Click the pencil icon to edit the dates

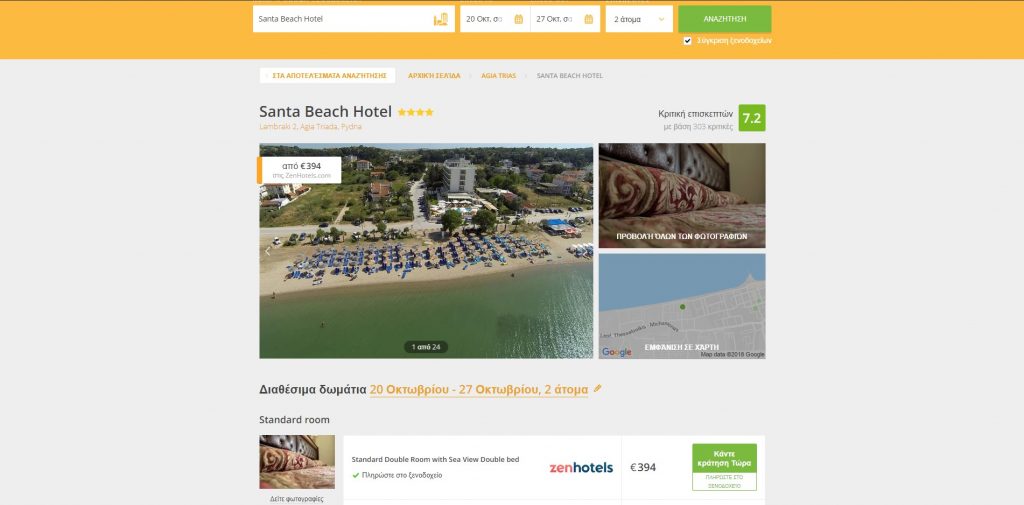[x=597, y=389]
